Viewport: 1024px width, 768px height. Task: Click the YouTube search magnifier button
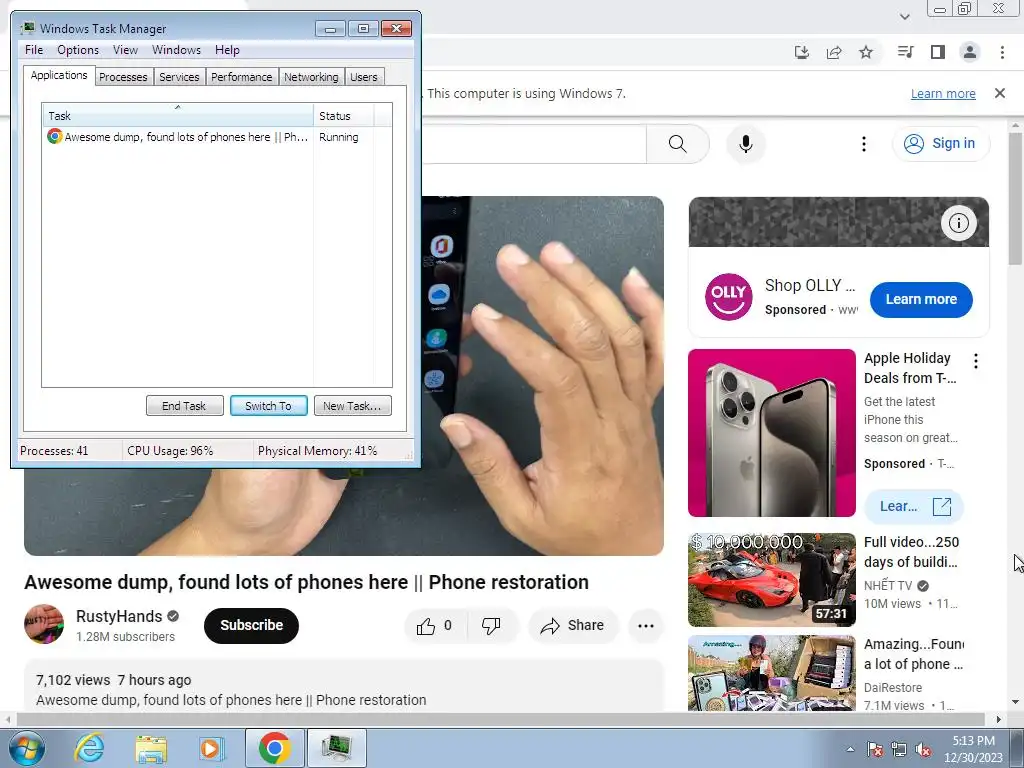(678, 144)
